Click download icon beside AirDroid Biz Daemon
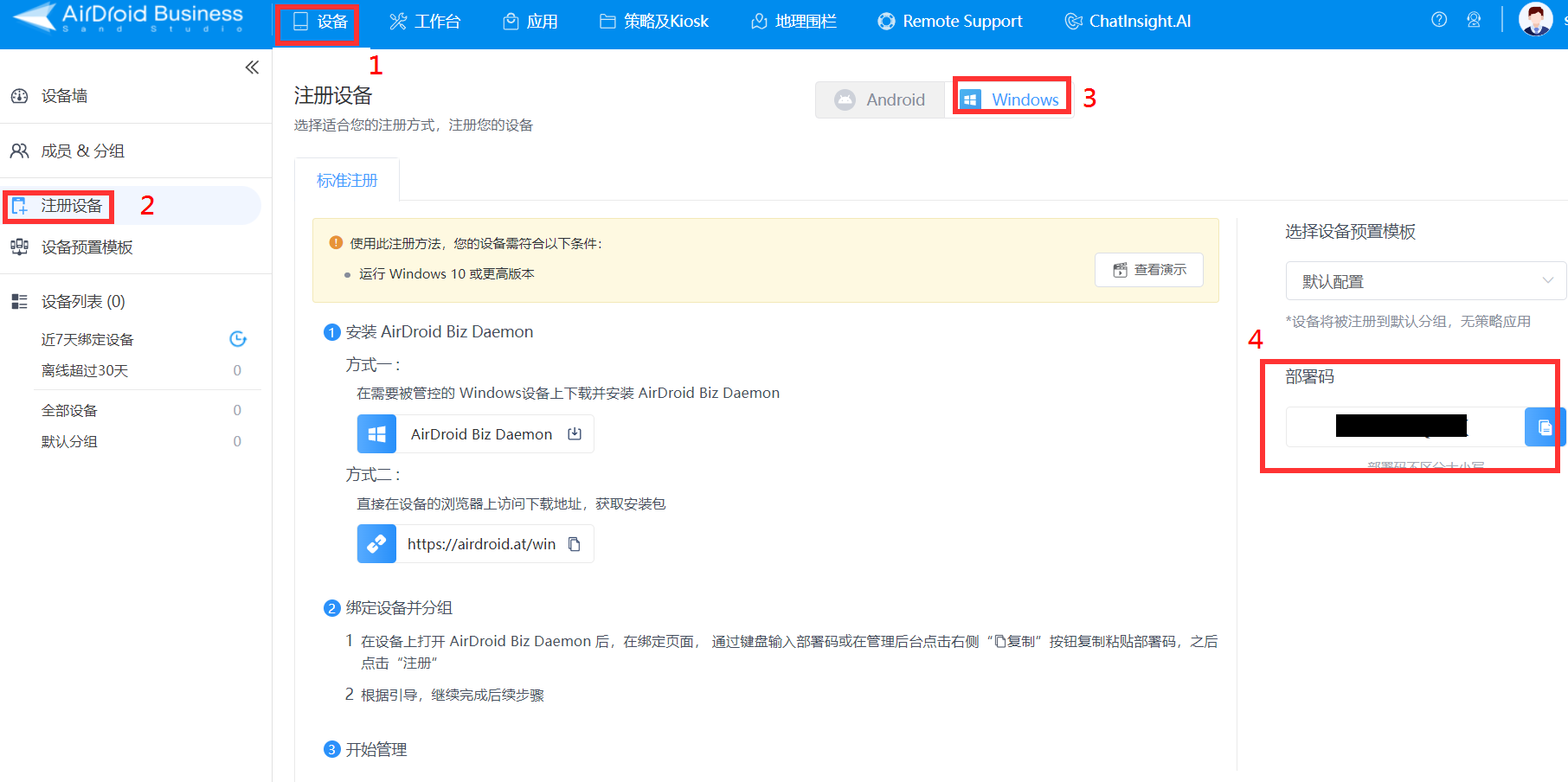This screenshot has width=1568, height=782. pos(575,433)
